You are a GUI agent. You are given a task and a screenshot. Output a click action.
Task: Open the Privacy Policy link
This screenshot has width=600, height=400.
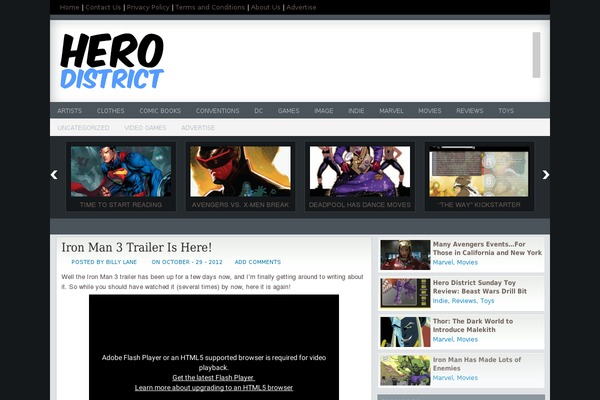[148, 7]
